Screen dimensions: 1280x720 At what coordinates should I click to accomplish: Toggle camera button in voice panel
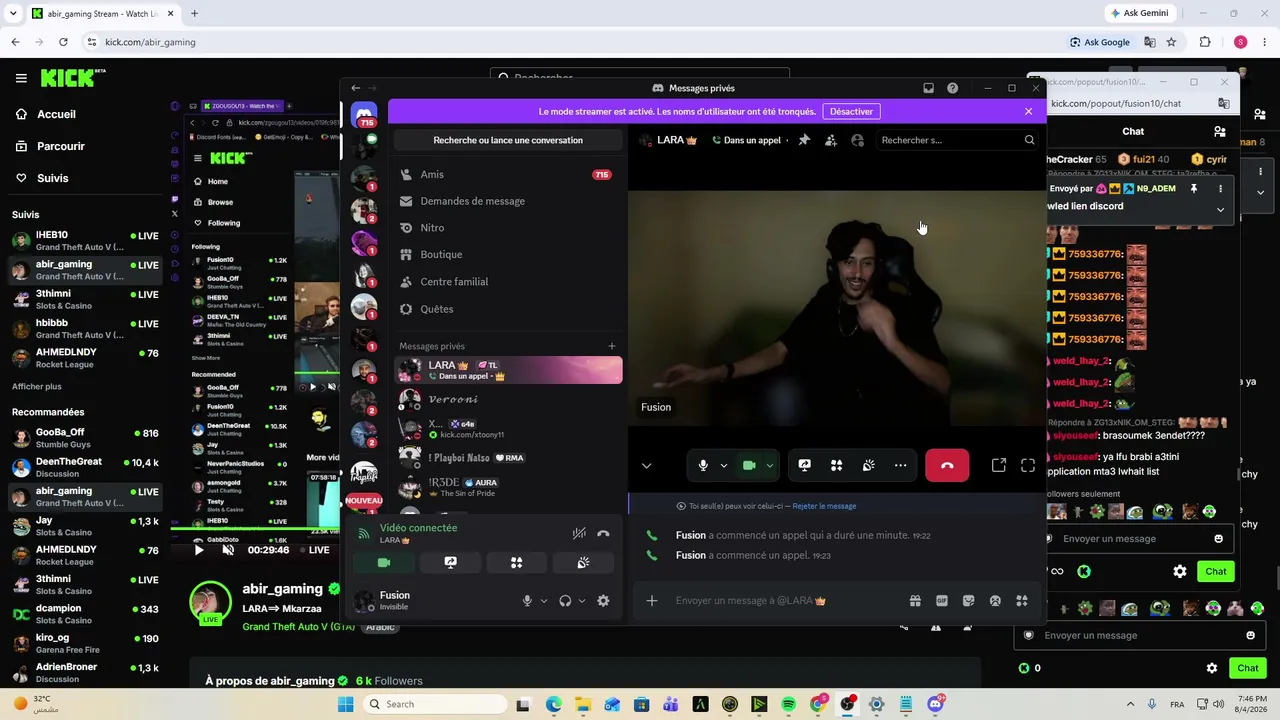(384, 563)
